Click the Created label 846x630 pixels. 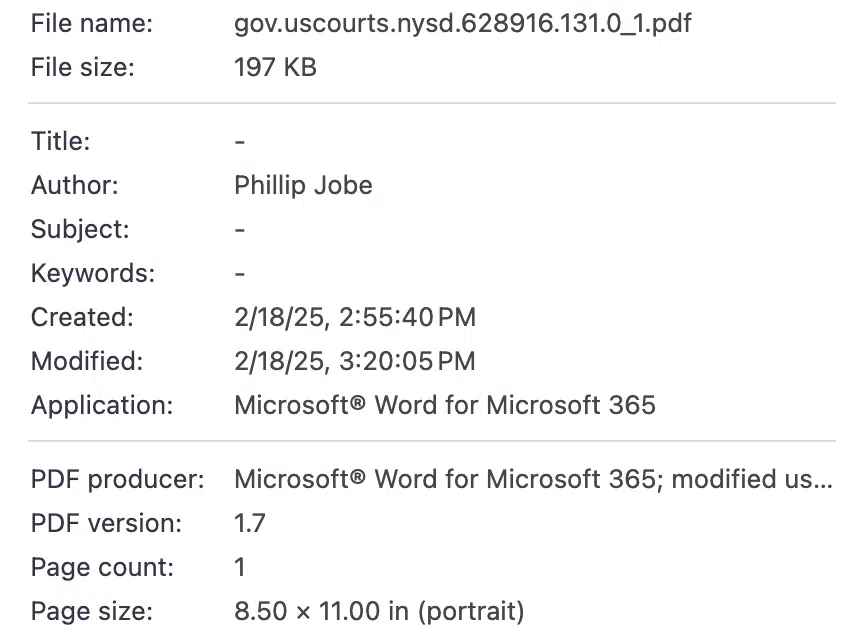coord(82,317)
